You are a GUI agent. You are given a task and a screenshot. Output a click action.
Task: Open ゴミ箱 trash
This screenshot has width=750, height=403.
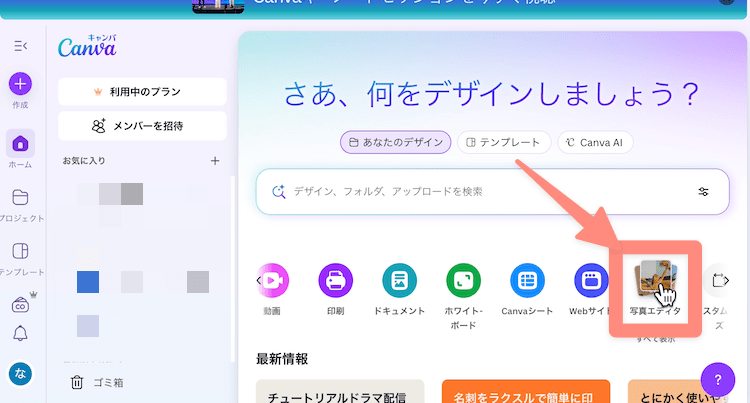(x=97, y=382)
